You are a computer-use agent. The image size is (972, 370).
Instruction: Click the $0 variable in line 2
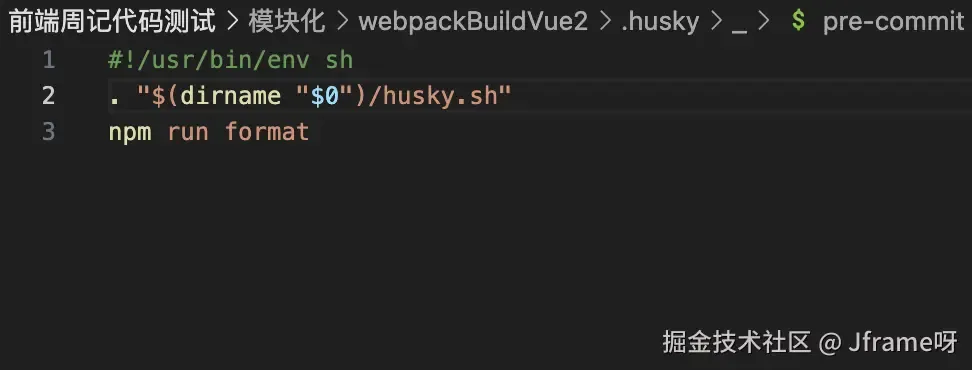point(325,97)
